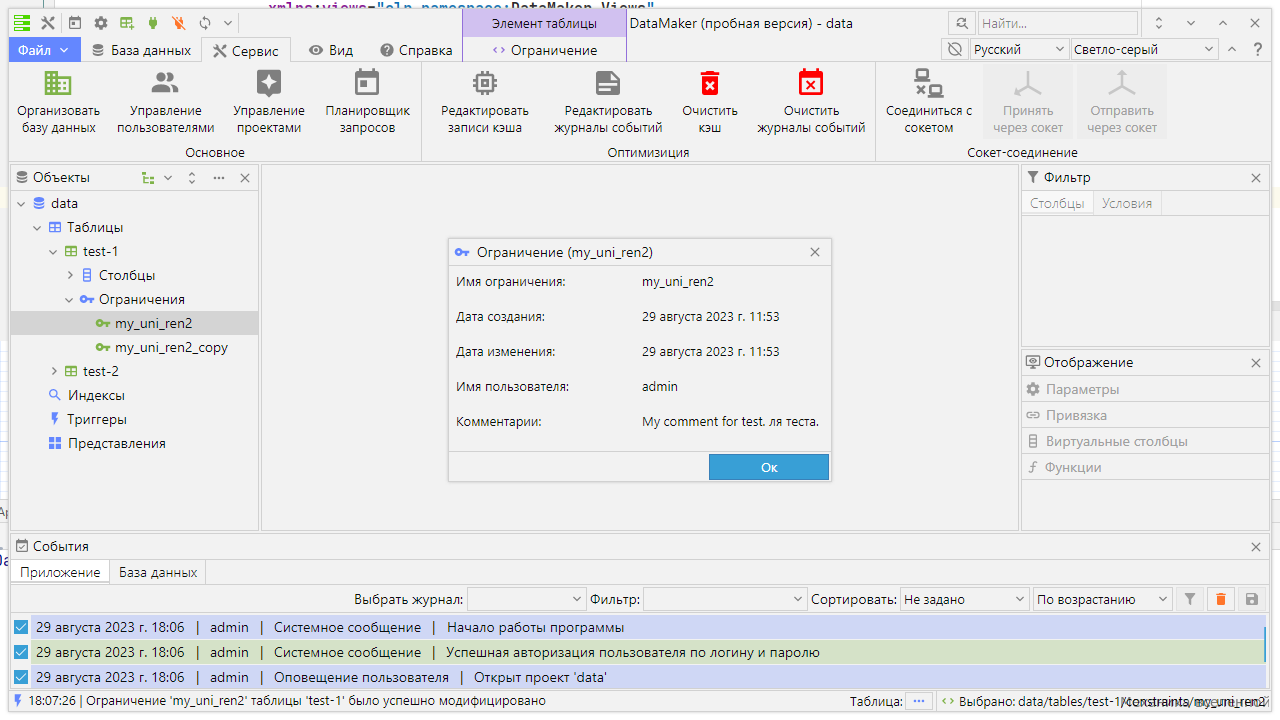
Task: Uncheck the Успешная авторизация event row
Action: point(21,652)
